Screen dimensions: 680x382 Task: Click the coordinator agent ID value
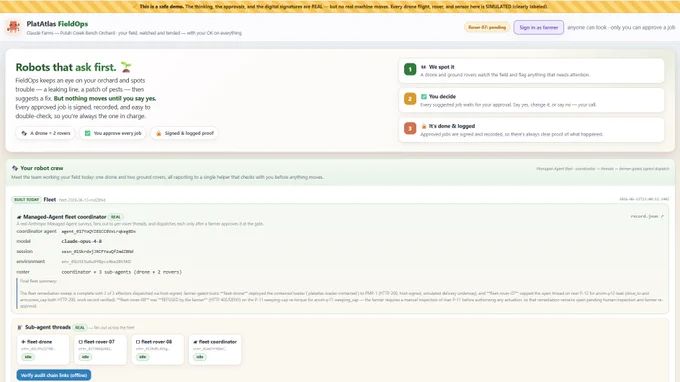(98, 232)
